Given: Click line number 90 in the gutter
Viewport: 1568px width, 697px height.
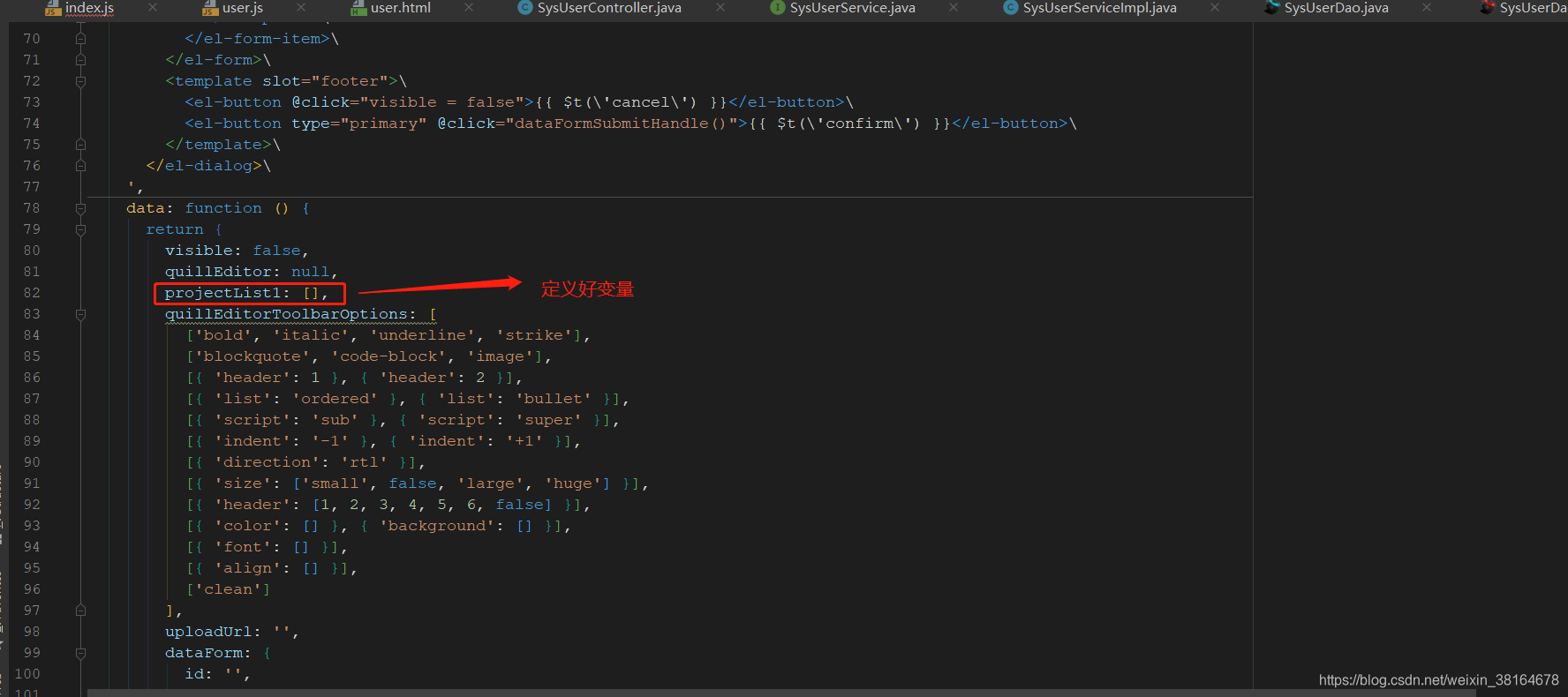Looking at the screenshot, I should 32,462.
